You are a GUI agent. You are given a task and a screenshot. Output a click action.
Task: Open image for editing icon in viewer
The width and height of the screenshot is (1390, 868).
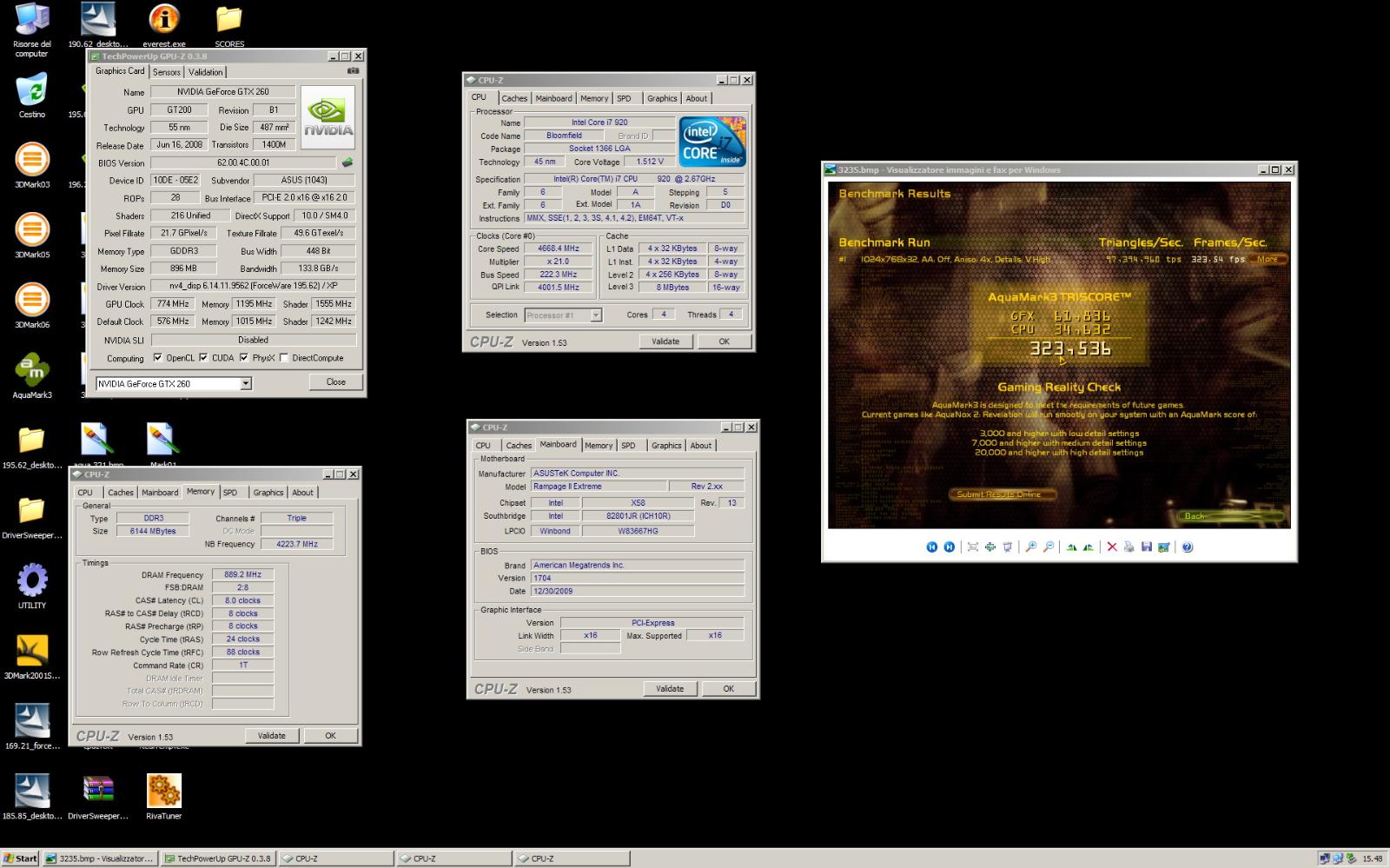pyautogui.click(x=1163, y=547)
